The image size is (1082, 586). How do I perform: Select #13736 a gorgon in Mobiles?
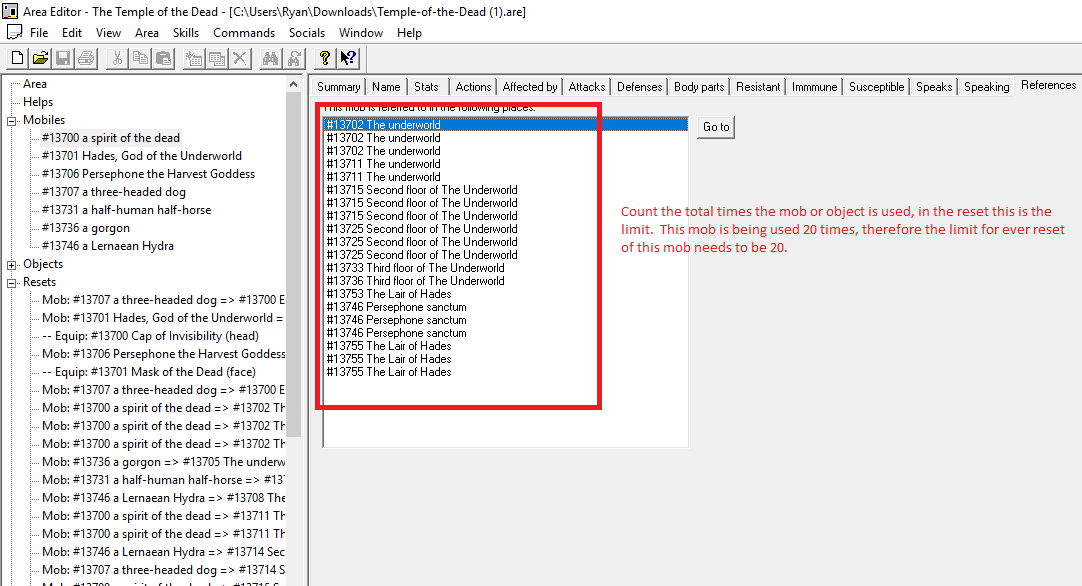coord(86,228)
